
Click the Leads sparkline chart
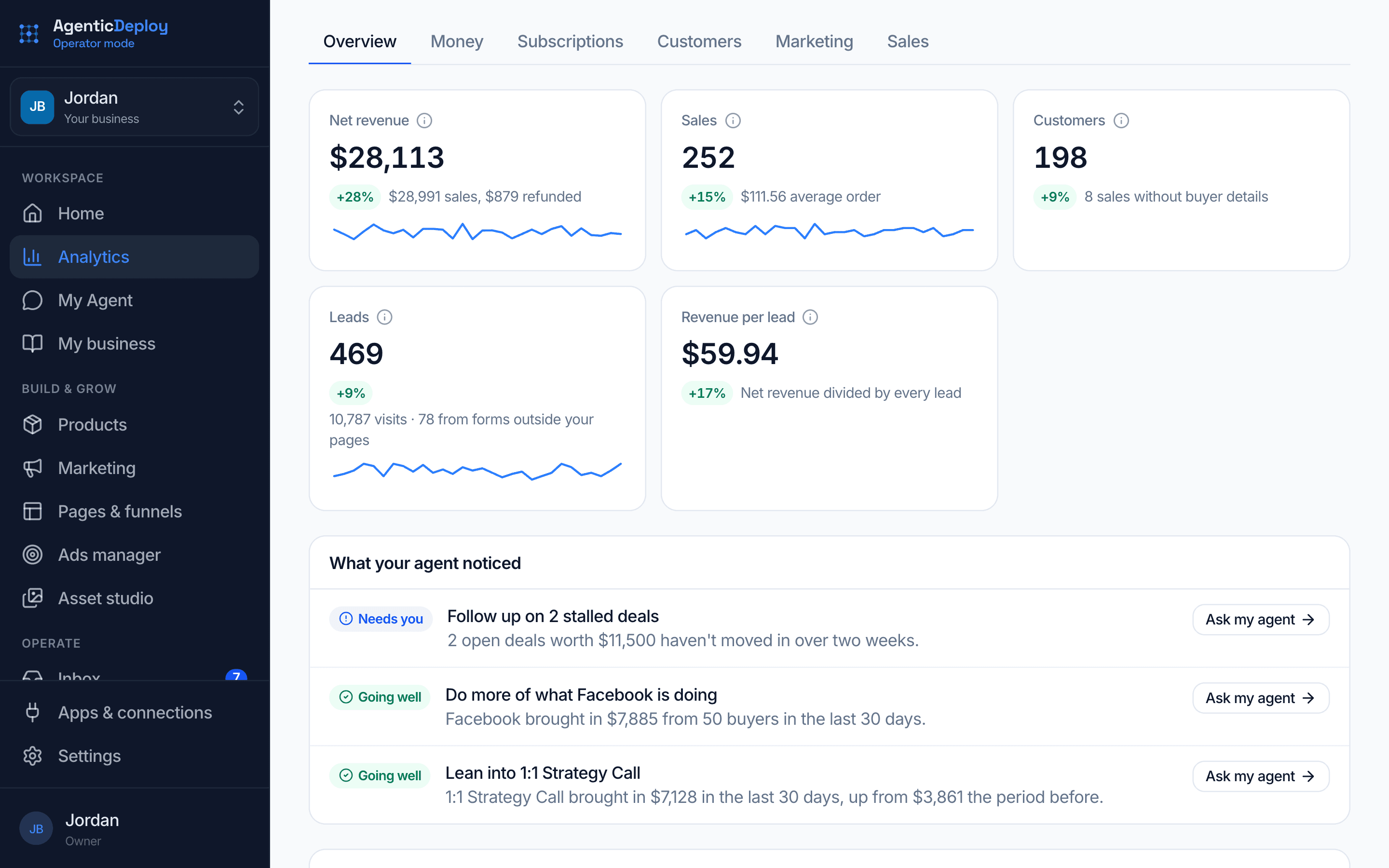coord(477,471)
